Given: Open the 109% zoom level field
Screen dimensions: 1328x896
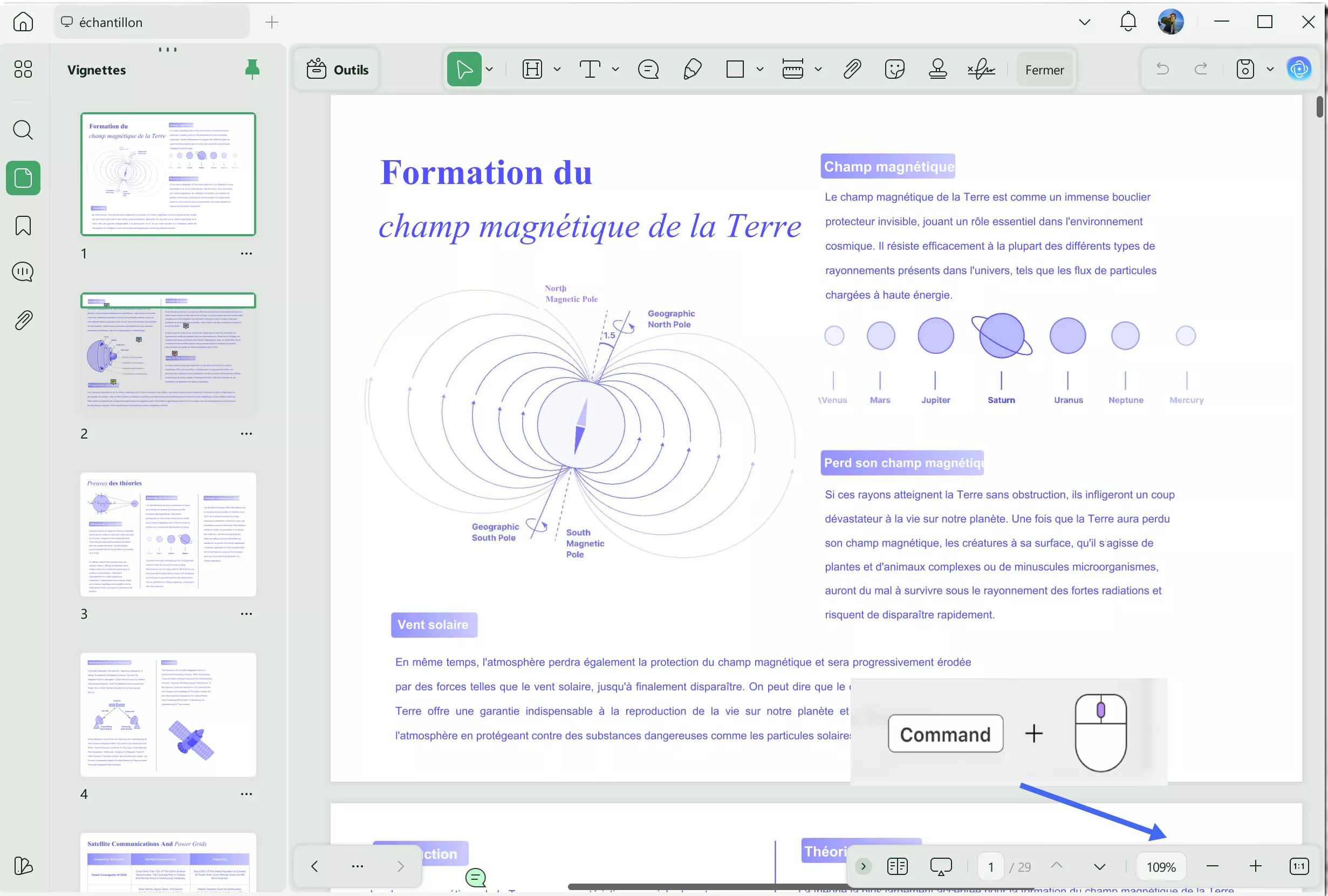Looking at the screenshot, I should [x=1161, y=867].
